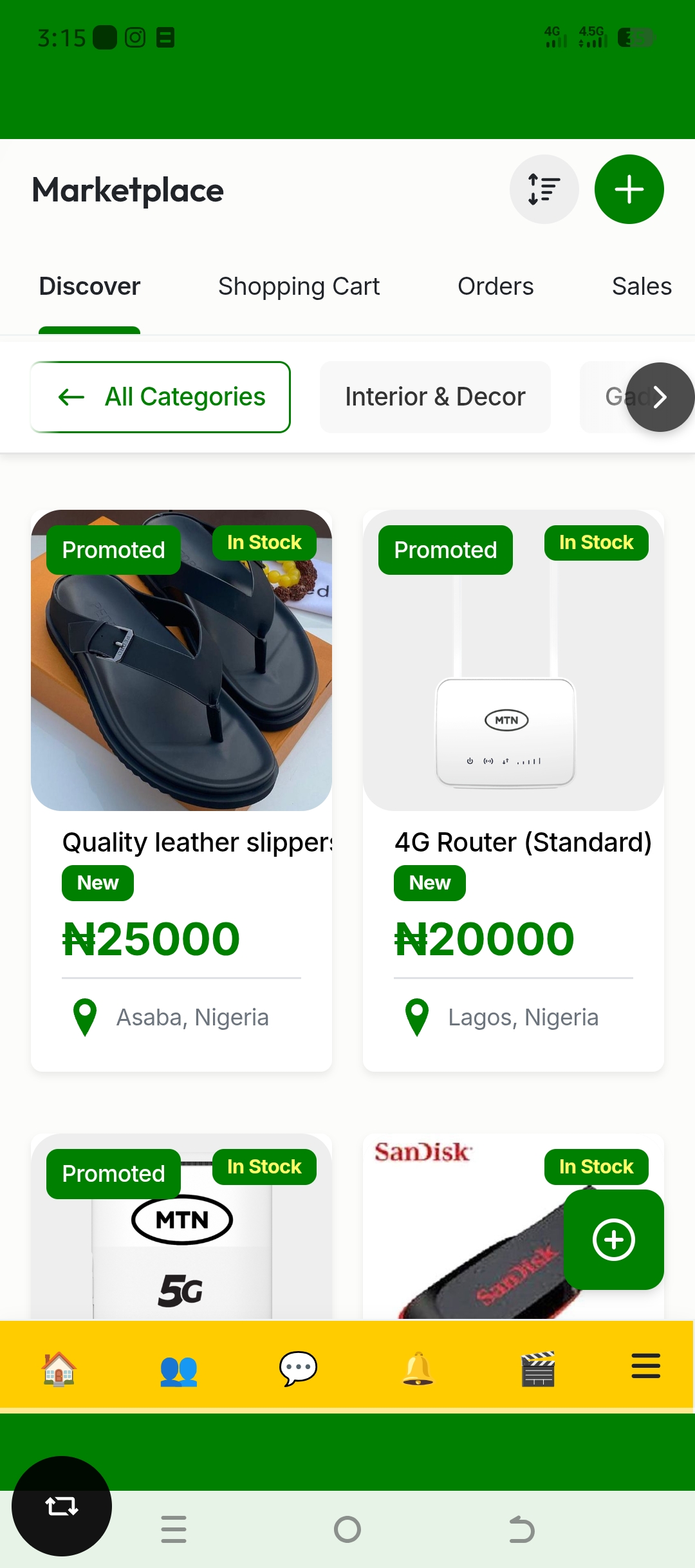
Task: Switch to the Orders tab
Action: (496, 286)
